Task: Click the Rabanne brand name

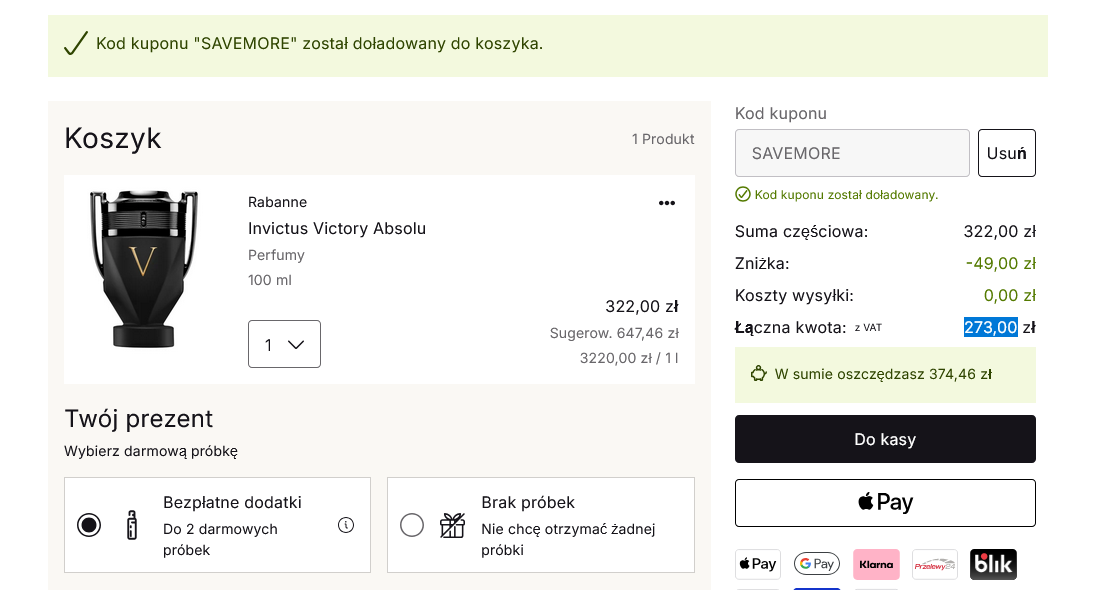Action: tap(277, 202)
